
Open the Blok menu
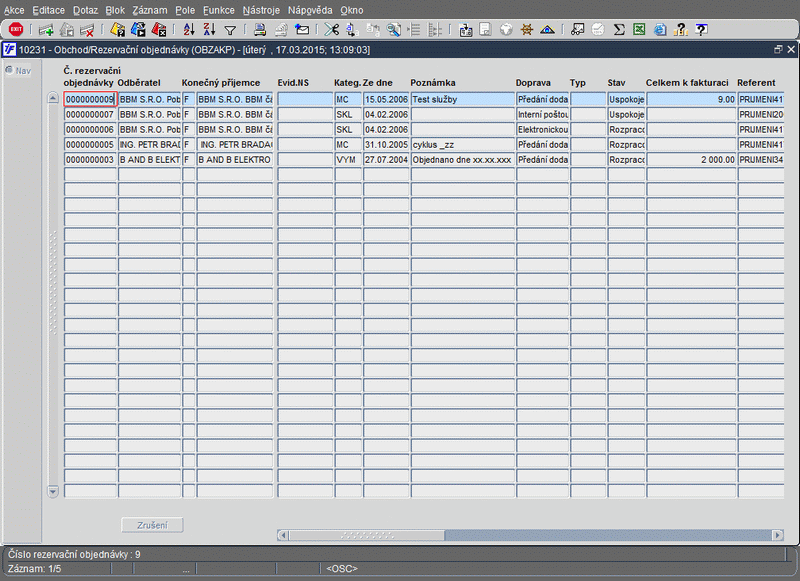(115, 10)
